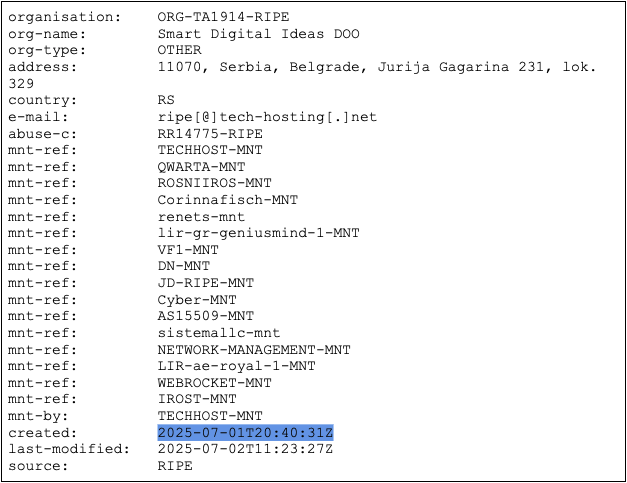Click the Jurija Gagarina address line
The height and width of the screenshot is (483, 627).
tap(377, 67)
